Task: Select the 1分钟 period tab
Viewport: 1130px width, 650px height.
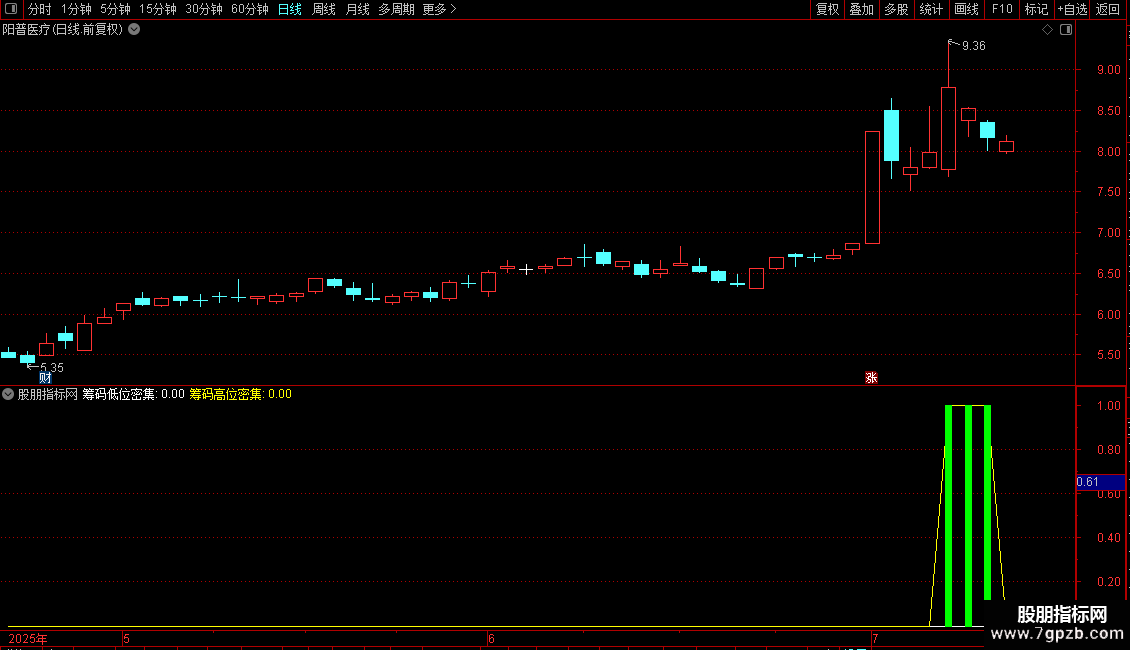Action: (76, 9)
